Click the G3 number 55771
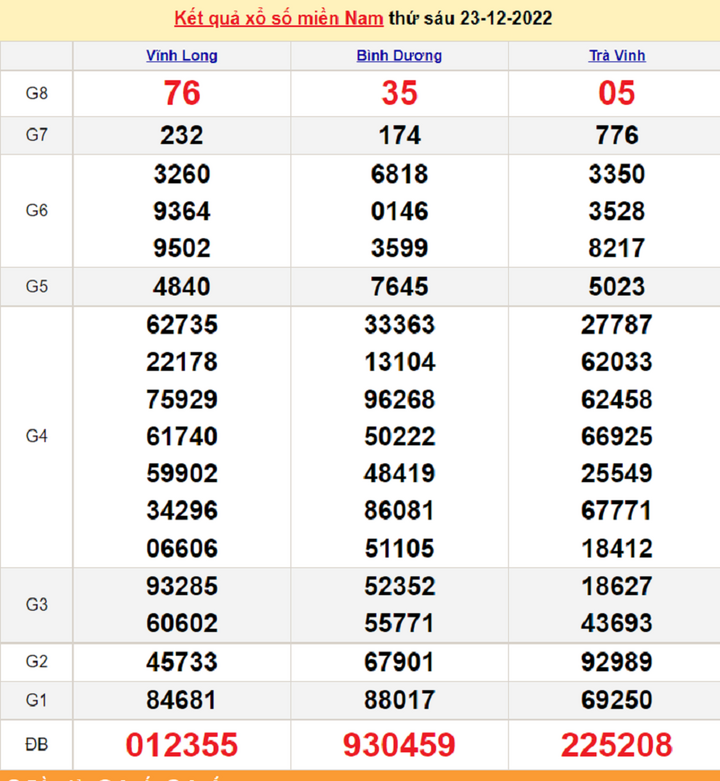This screenshot has width=720, height=781. [399, 624]
